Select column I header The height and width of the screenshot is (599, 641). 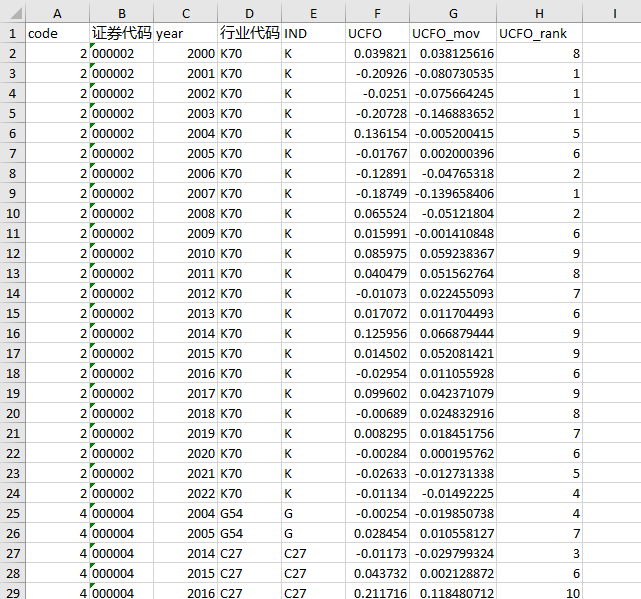pos(614,13)
